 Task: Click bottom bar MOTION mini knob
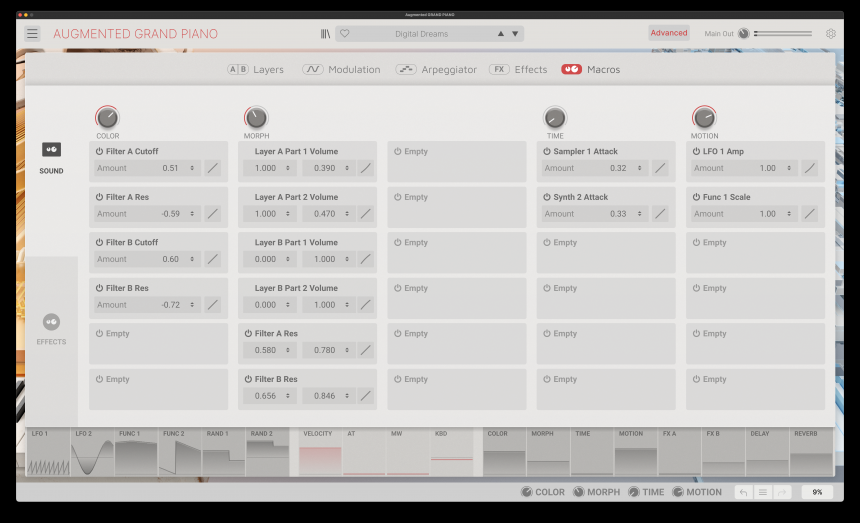tap(678, 492)
